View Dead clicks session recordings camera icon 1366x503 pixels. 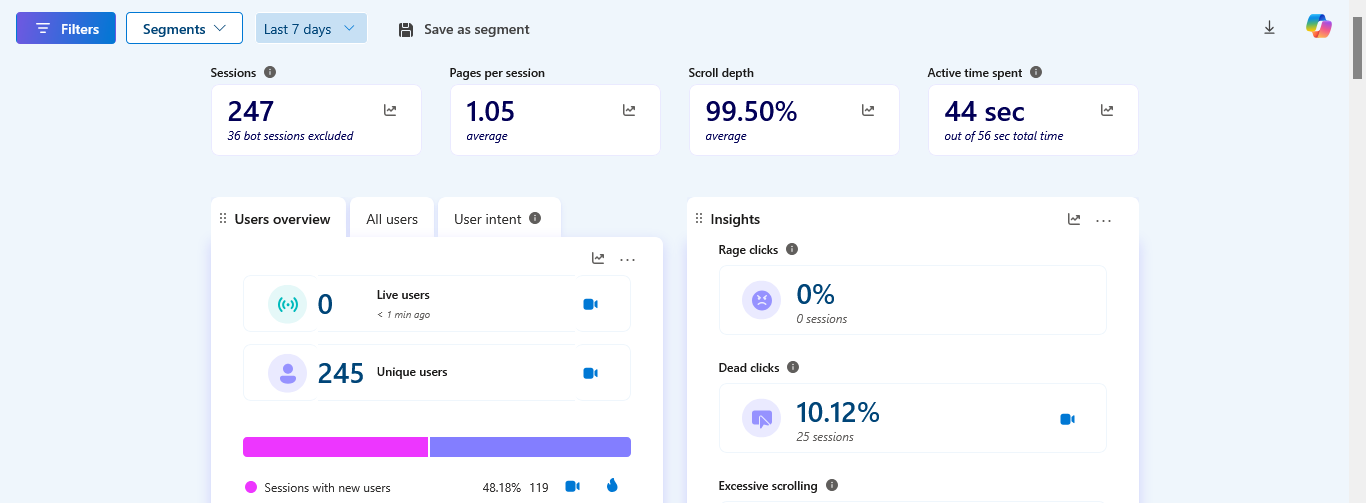click(x=1067, y=419)
